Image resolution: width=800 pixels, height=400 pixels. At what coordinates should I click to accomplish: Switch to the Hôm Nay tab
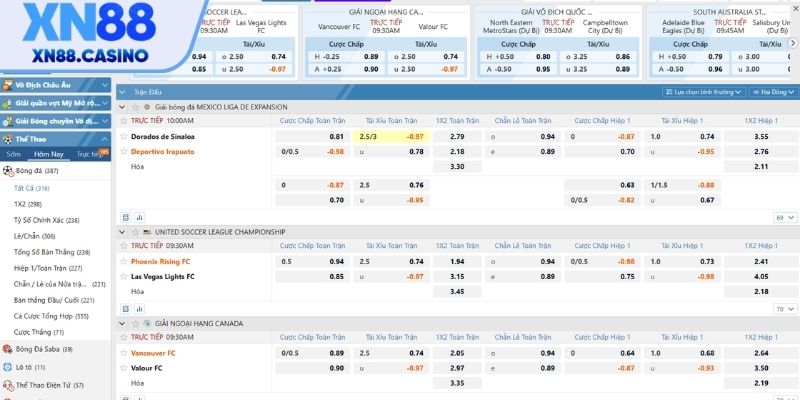point(48,154)
